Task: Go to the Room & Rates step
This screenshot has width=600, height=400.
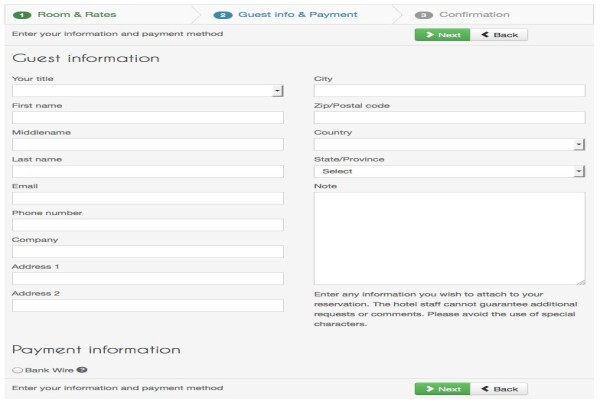Action: [x=77, y=15]
